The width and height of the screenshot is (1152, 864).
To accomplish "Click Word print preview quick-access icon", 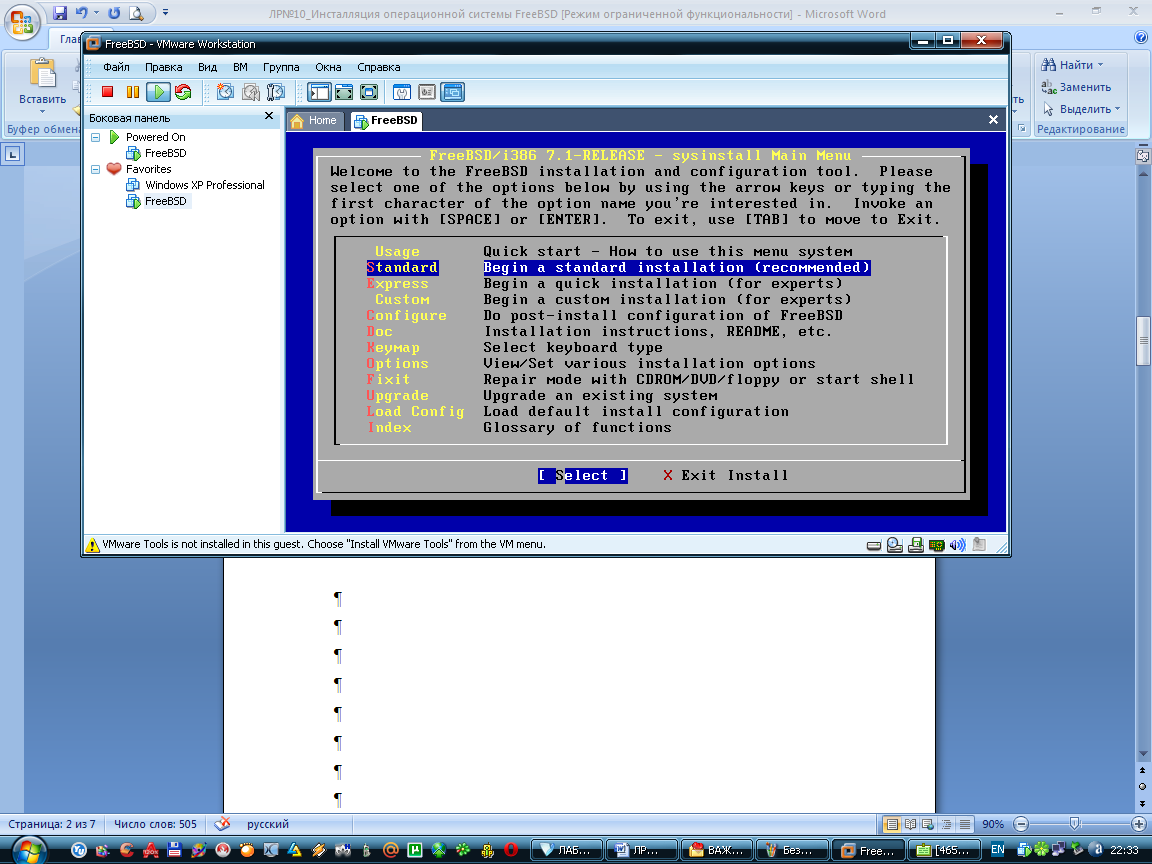I will [x=136, y=12].
